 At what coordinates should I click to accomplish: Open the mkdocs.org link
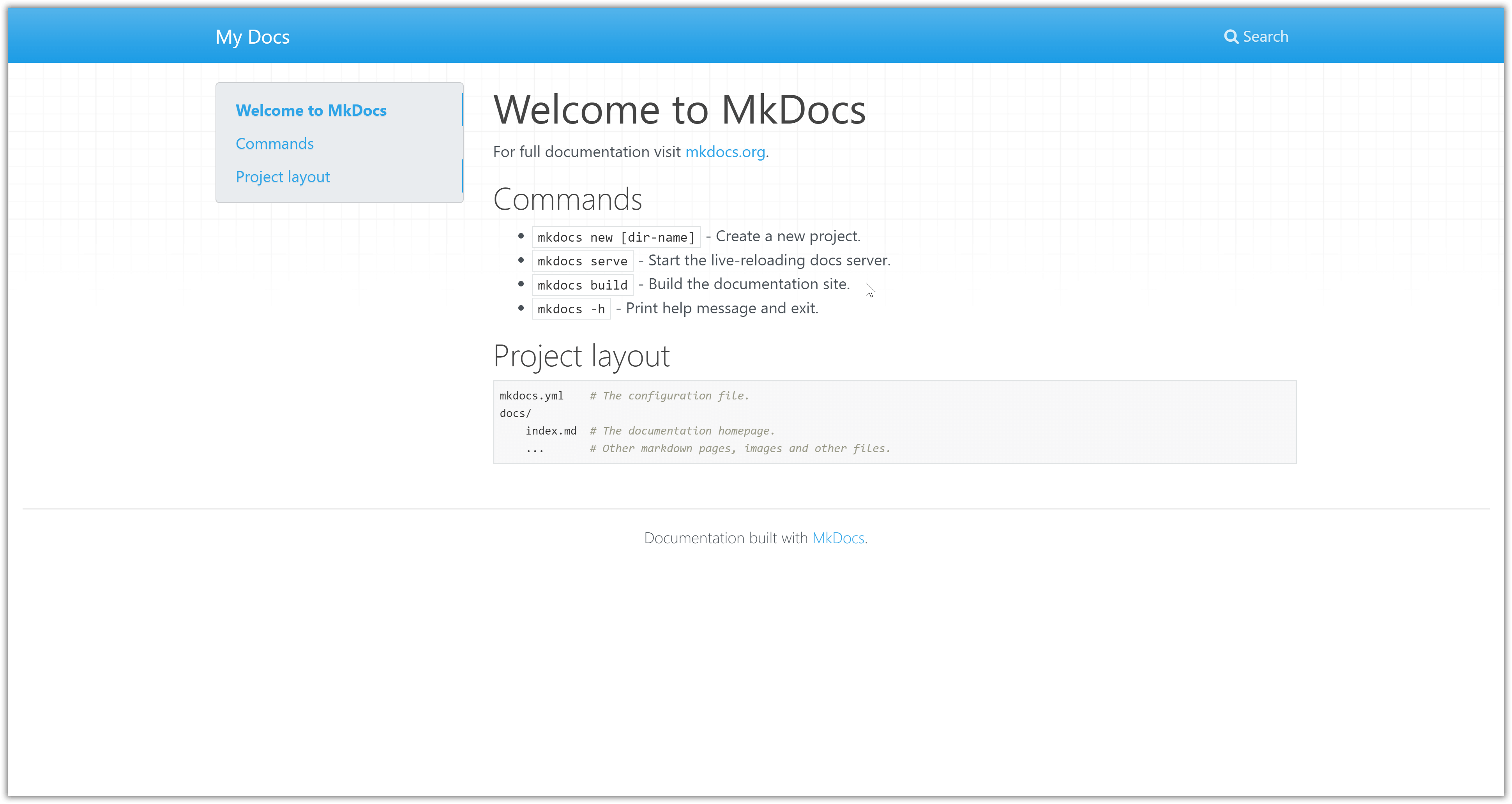726,152
